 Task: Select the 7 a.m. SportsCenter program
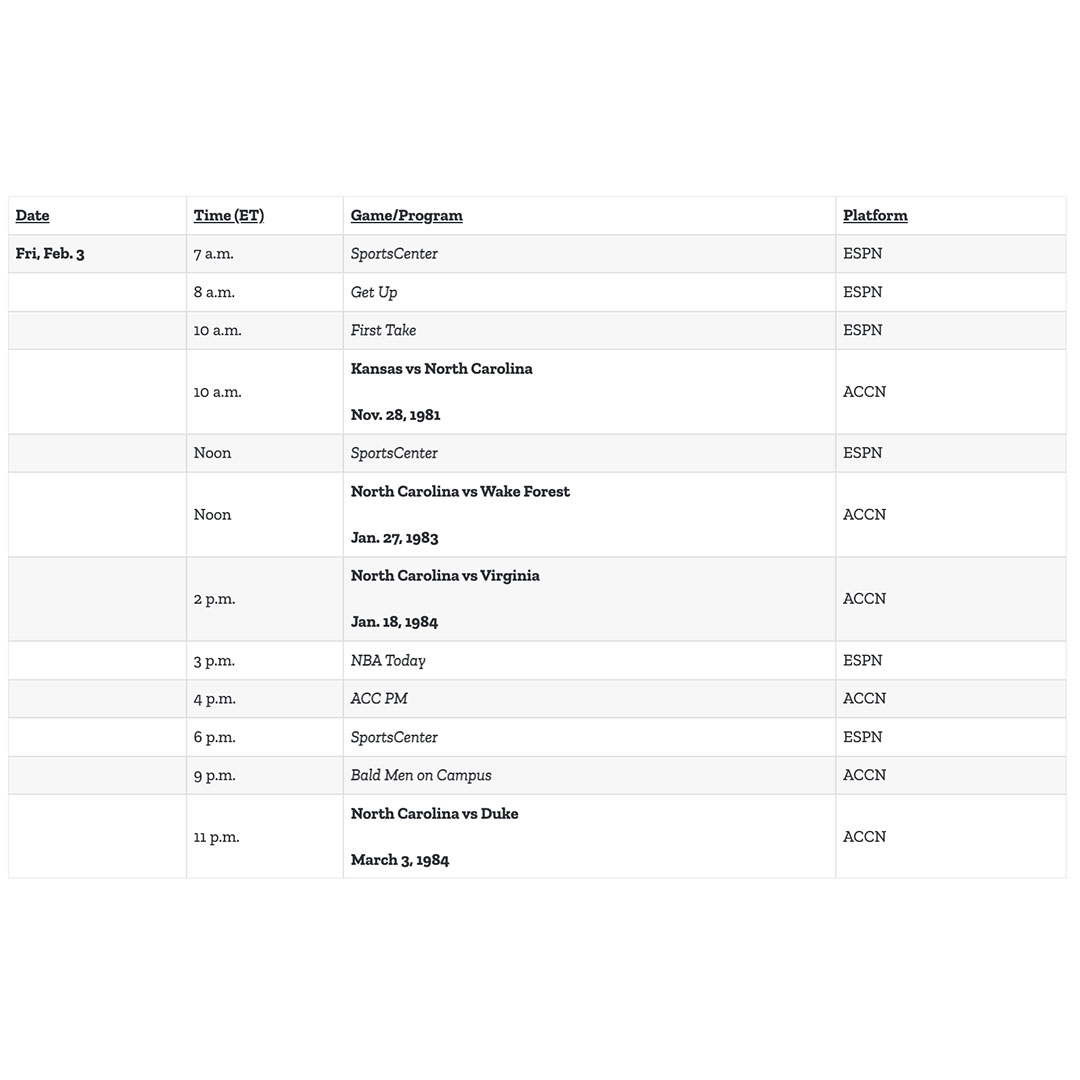point(394,253)
